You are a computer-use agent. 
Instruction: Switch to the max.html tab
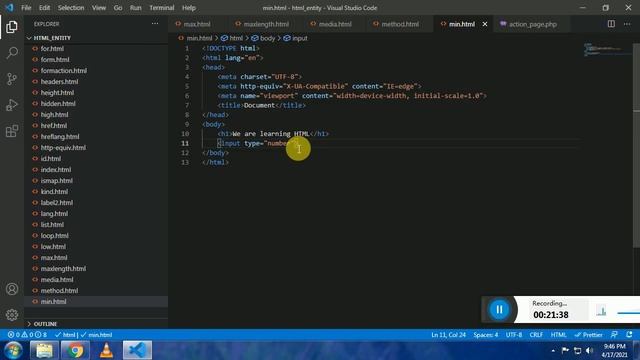click(x=197, y=24)
